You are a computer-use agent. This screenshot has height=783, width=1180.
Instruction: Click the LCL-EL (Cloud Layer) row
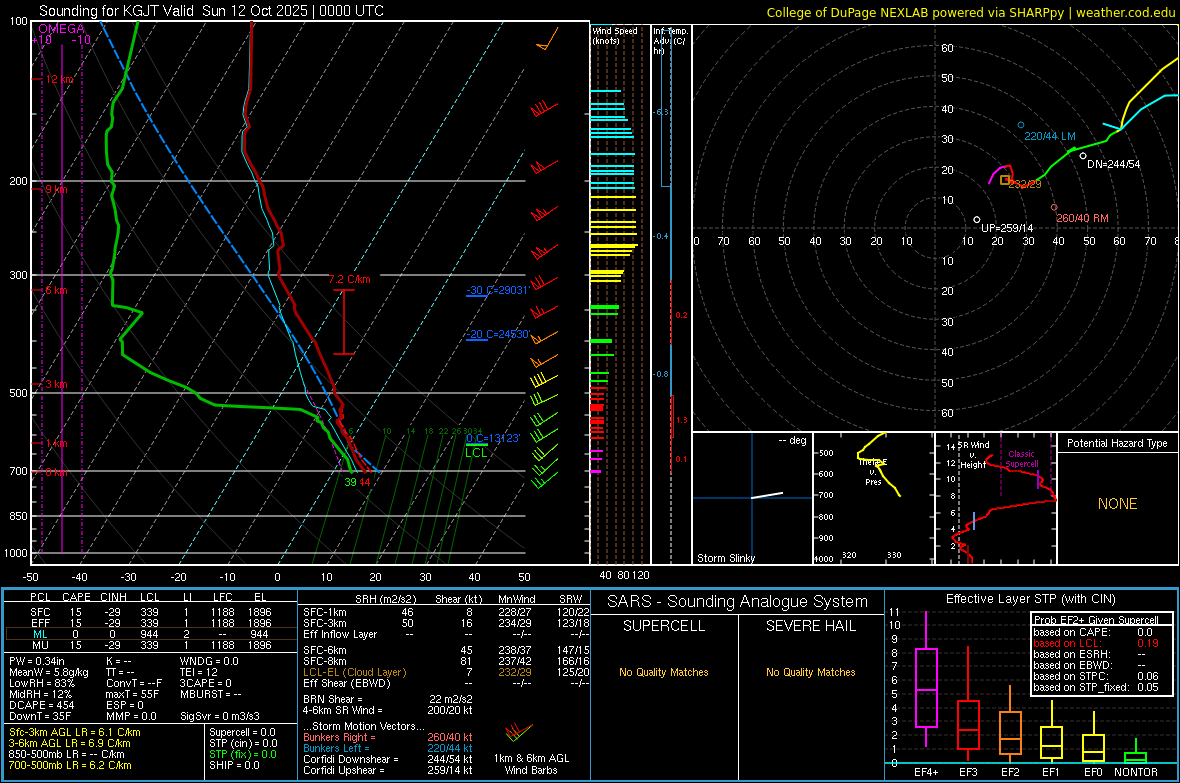[446, 672]
